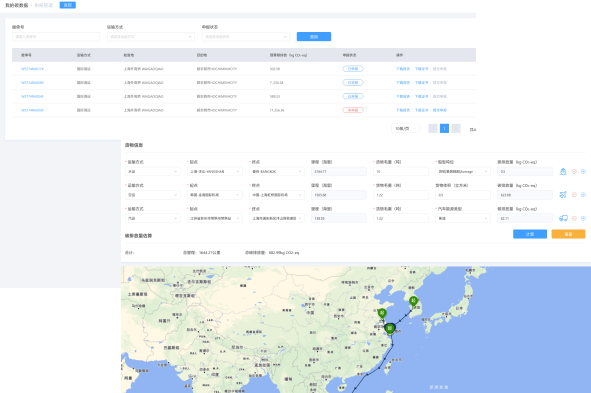Expand the 10 items per page selector
Screen dimensions: 591x393
(x=405, y=128)
